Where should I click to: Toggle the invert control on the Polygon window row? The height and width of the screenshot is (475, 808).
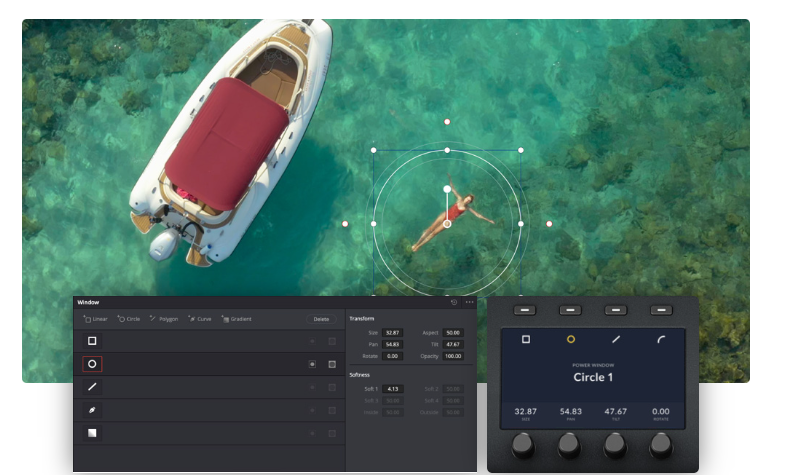(312, 387)
